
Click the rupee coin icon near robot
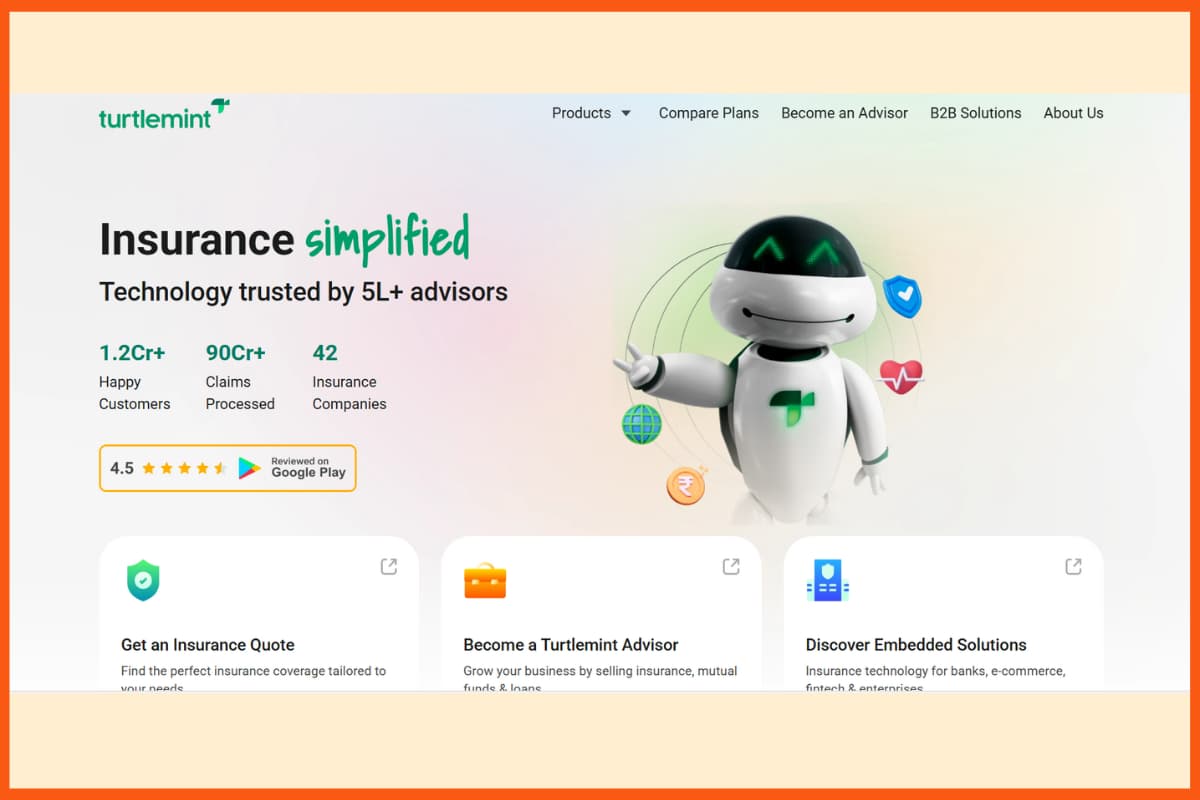click(687, 486)
